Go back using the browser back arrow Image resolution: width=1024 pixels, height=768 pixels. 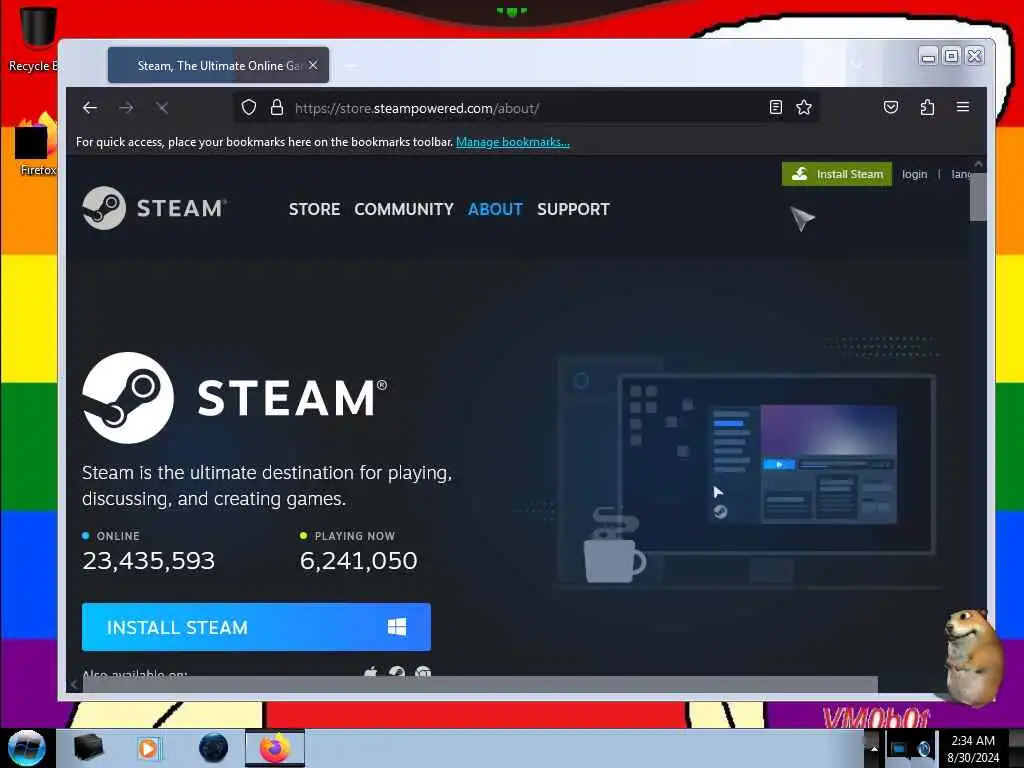[90, 108]
